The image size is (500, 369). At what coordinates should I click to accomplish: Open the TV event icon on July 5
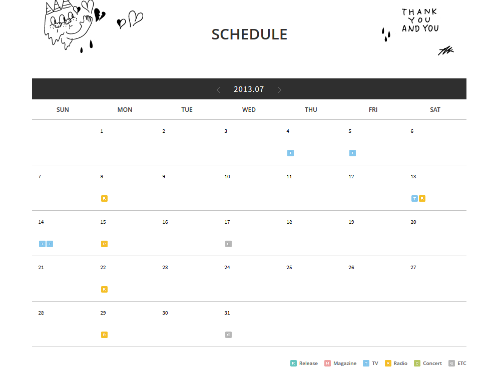coord(352,153)
